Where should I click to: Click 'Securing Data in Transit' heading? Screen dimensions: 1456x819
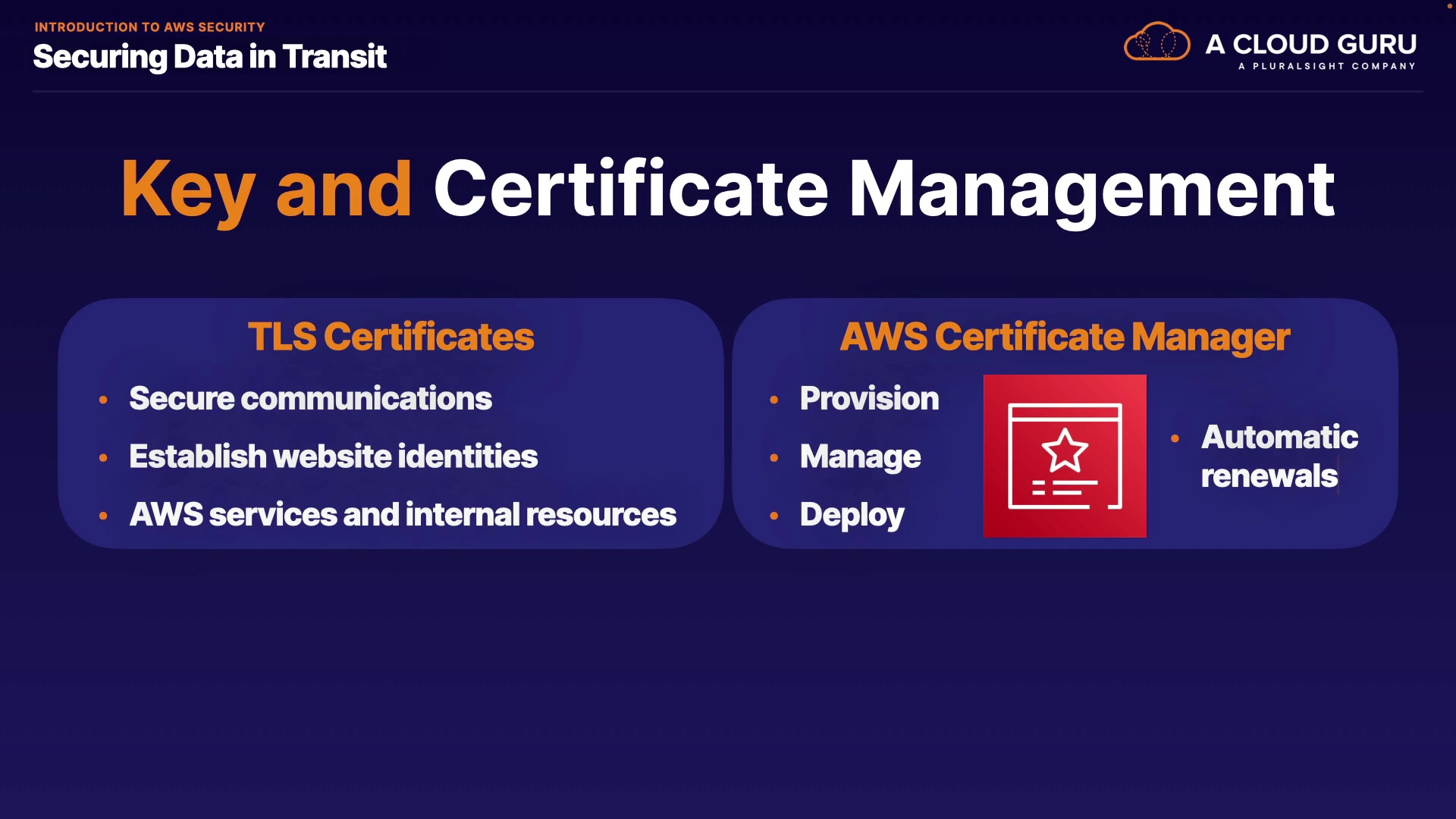pos(209,57)
